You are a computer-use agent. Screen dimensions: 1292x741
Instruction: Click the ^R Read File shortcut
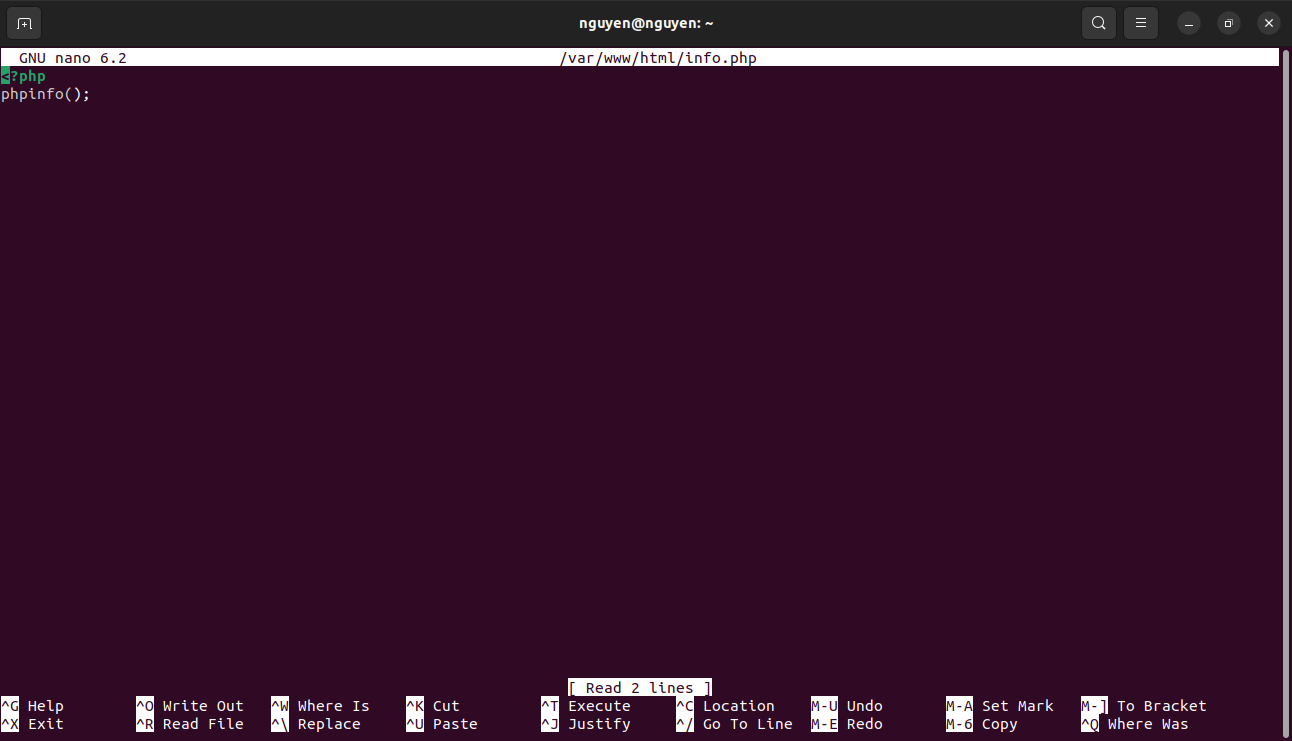click(x=190, y=724)
